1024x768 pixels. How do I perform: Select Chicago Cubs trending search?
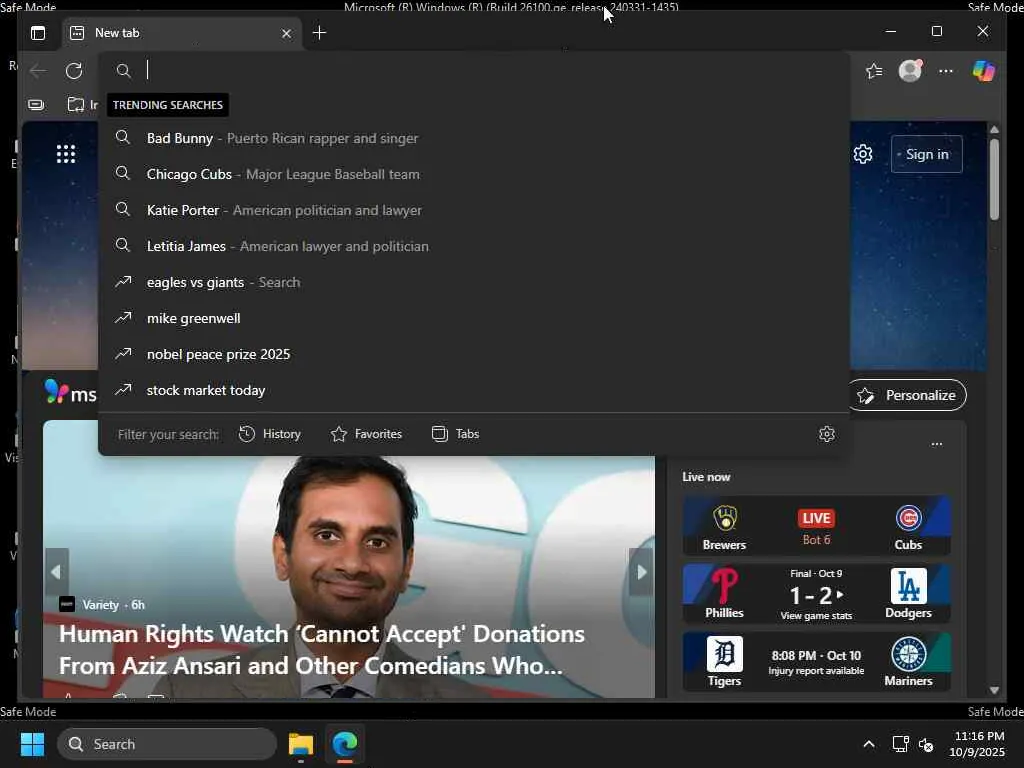pyautogui.click(x=474, y=174)
